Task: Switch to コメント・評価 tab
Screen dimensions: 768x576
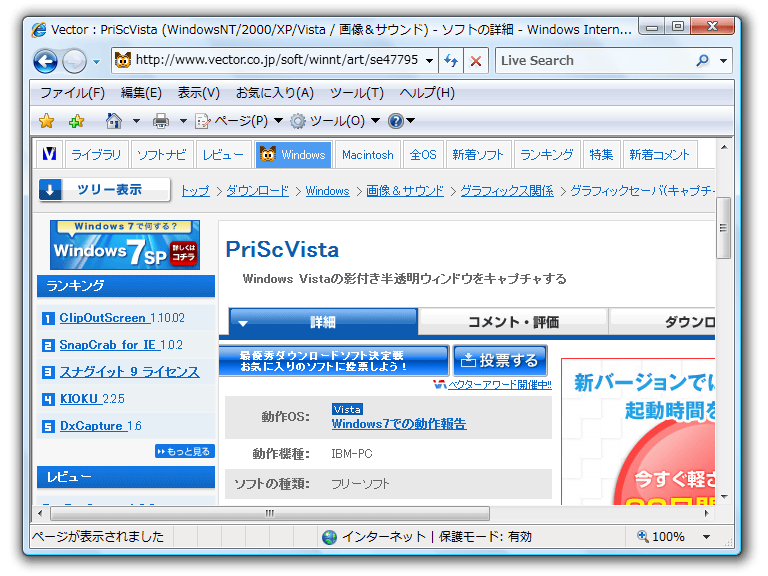Action: (513, 322)
